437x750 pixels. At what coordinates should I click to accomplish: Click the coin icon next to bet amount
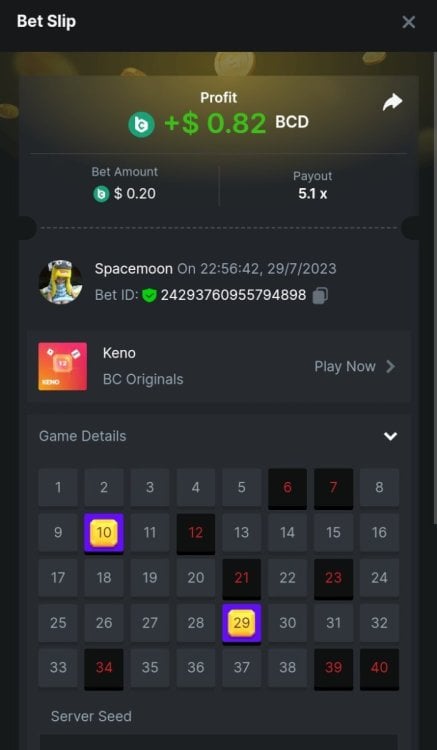(101, 194)
